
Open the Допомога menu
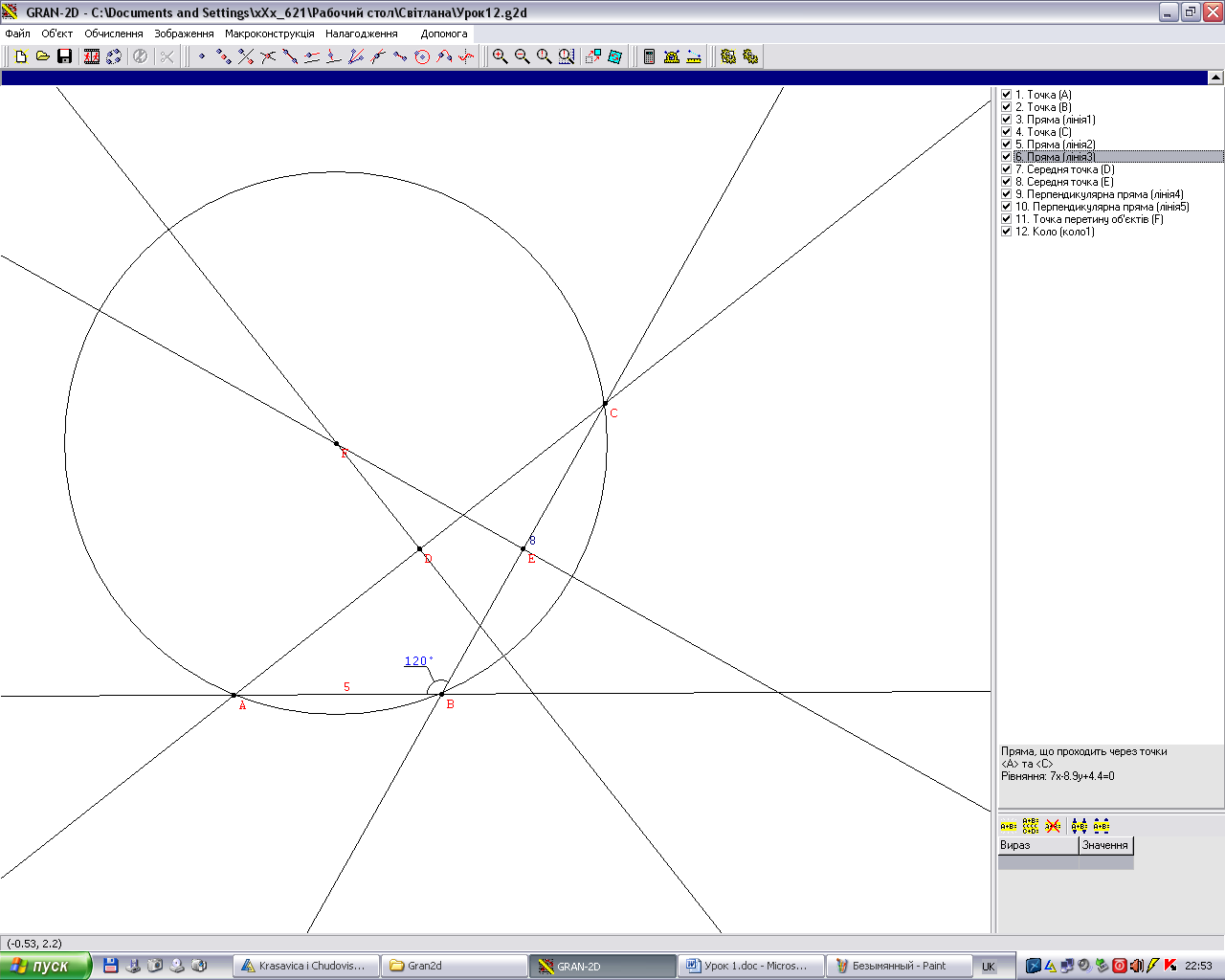(x=444, y=33)
